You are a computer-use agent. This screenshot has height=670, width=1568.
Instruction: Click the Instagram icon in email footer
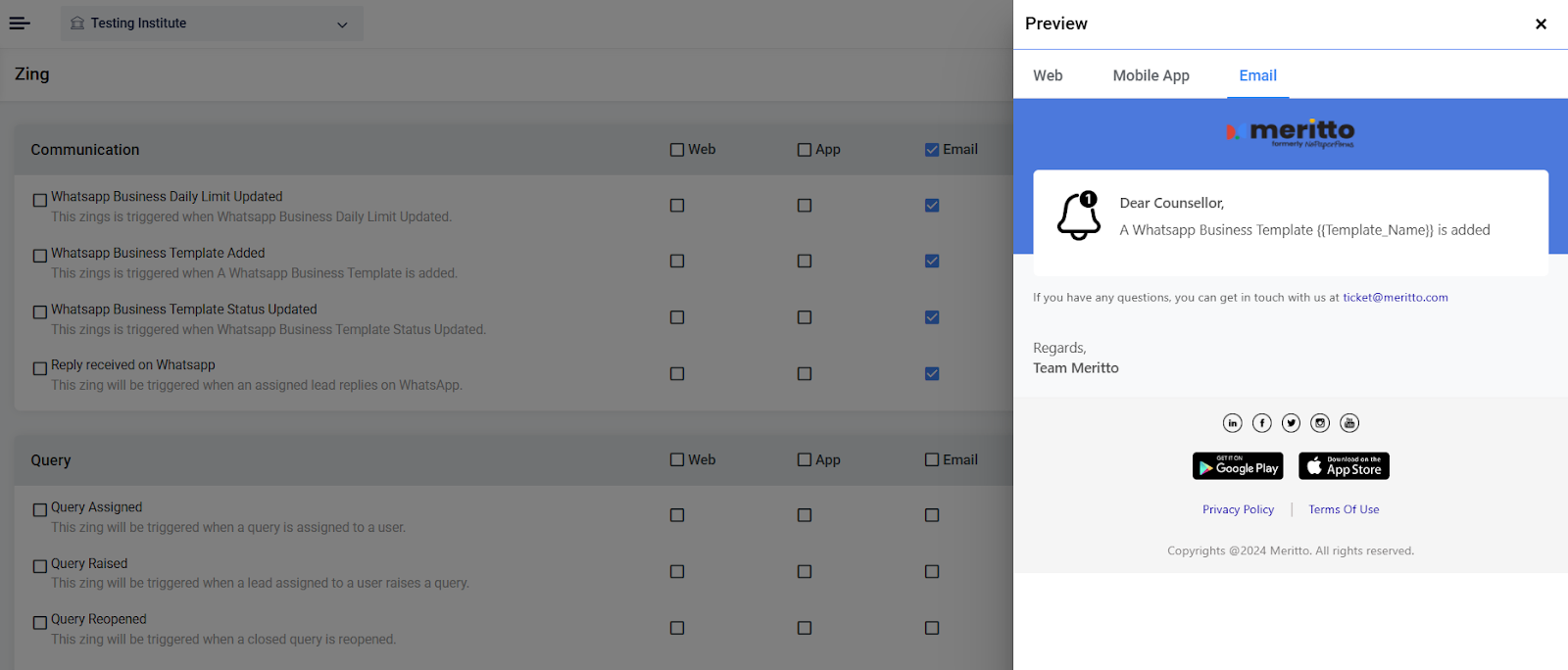click(x=1320, y=423)
